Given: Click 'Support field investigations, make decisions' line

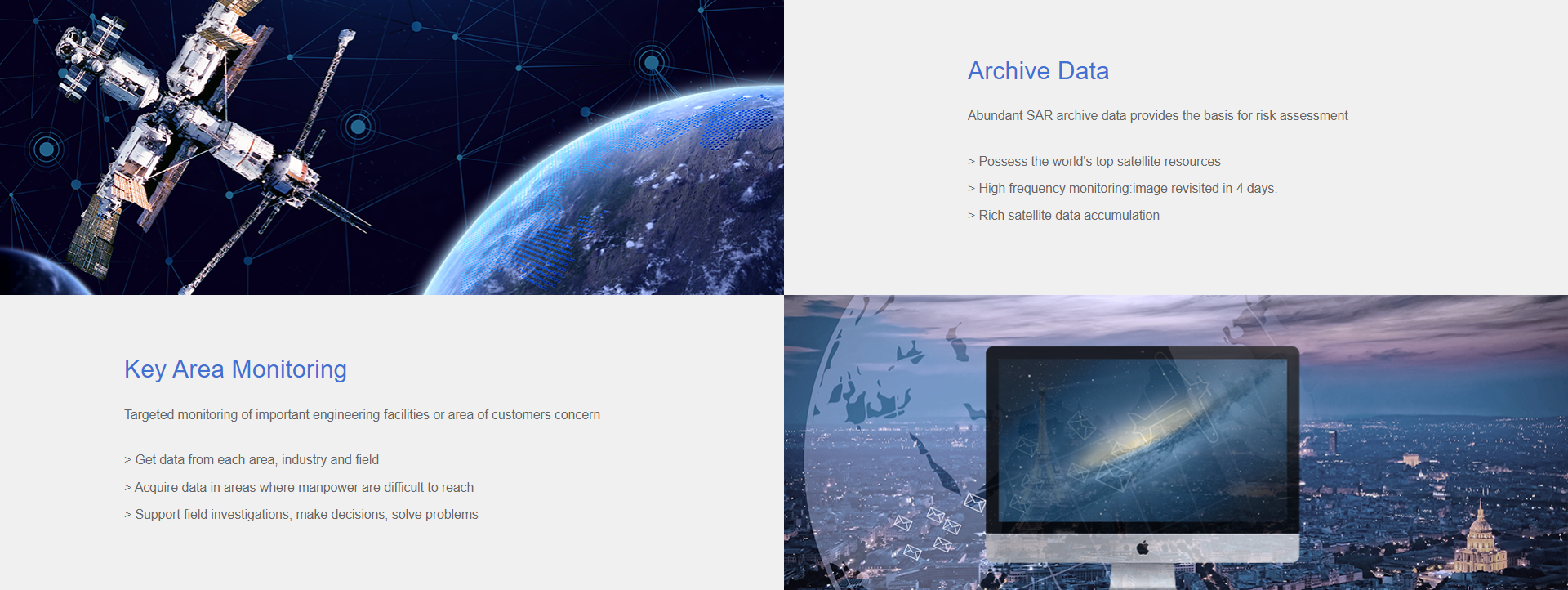Looking at the screenshot, I should pos(301,515).
